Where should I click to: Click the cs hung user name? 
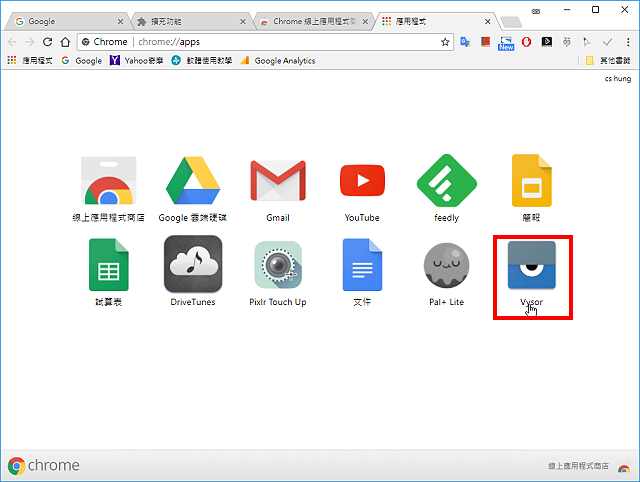(x=618, y=78)
